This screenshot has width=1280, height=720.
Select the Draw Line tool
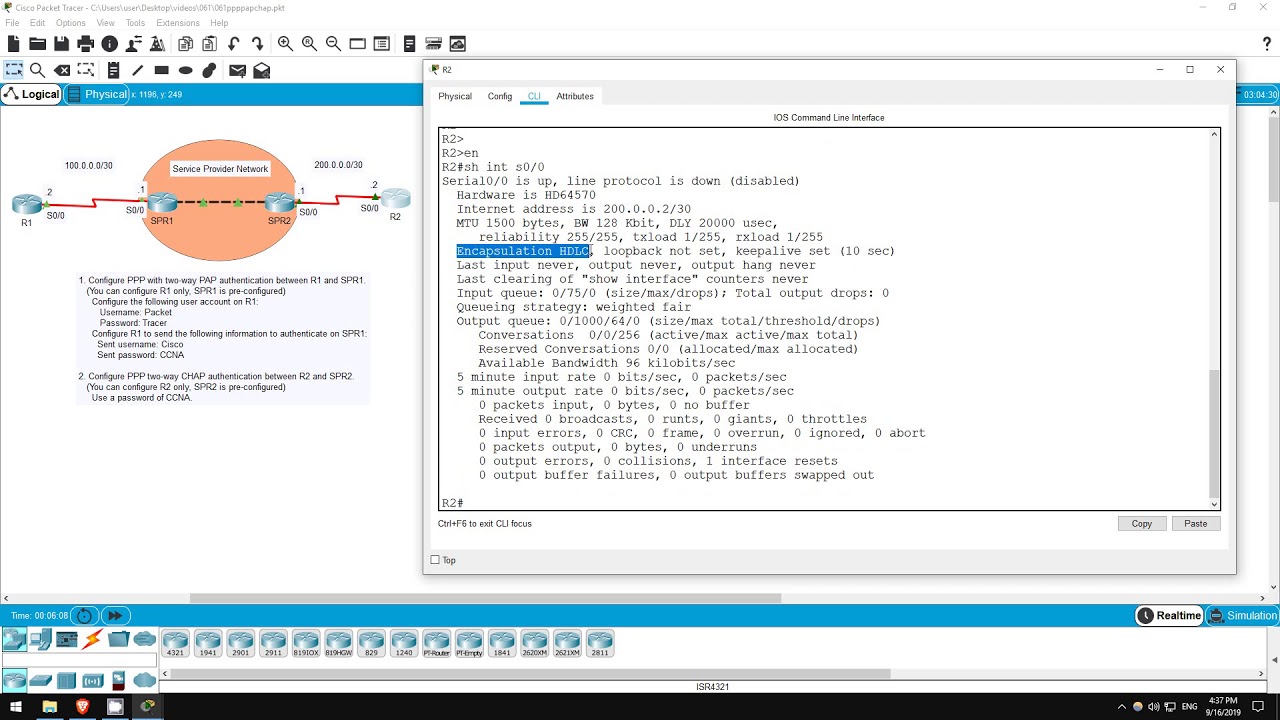[x=137, y=70]
